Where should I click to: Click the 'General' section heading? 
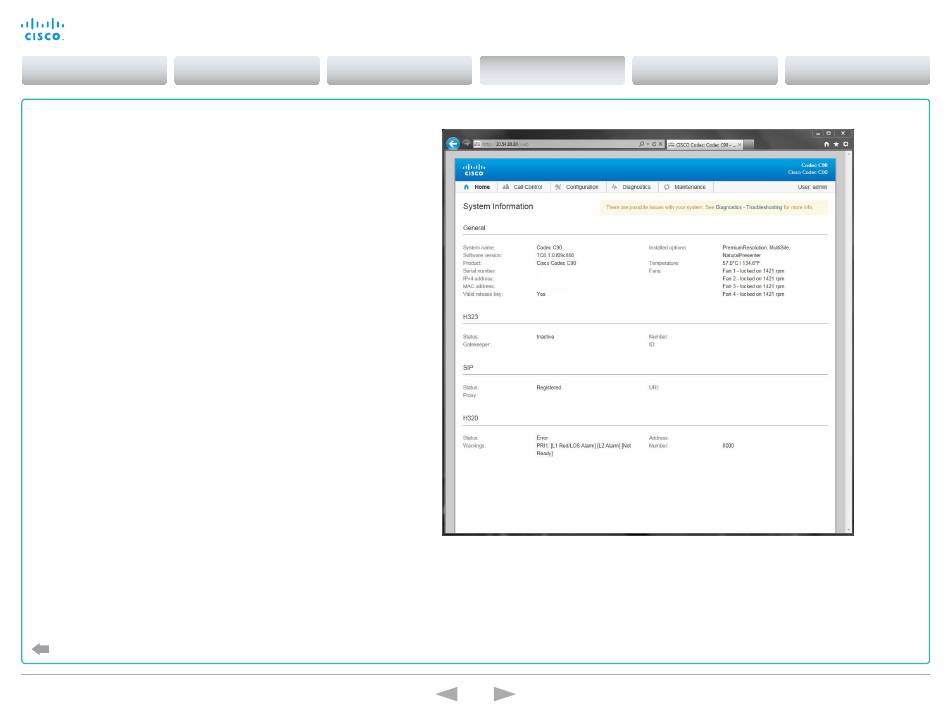[x=474, y=228]
